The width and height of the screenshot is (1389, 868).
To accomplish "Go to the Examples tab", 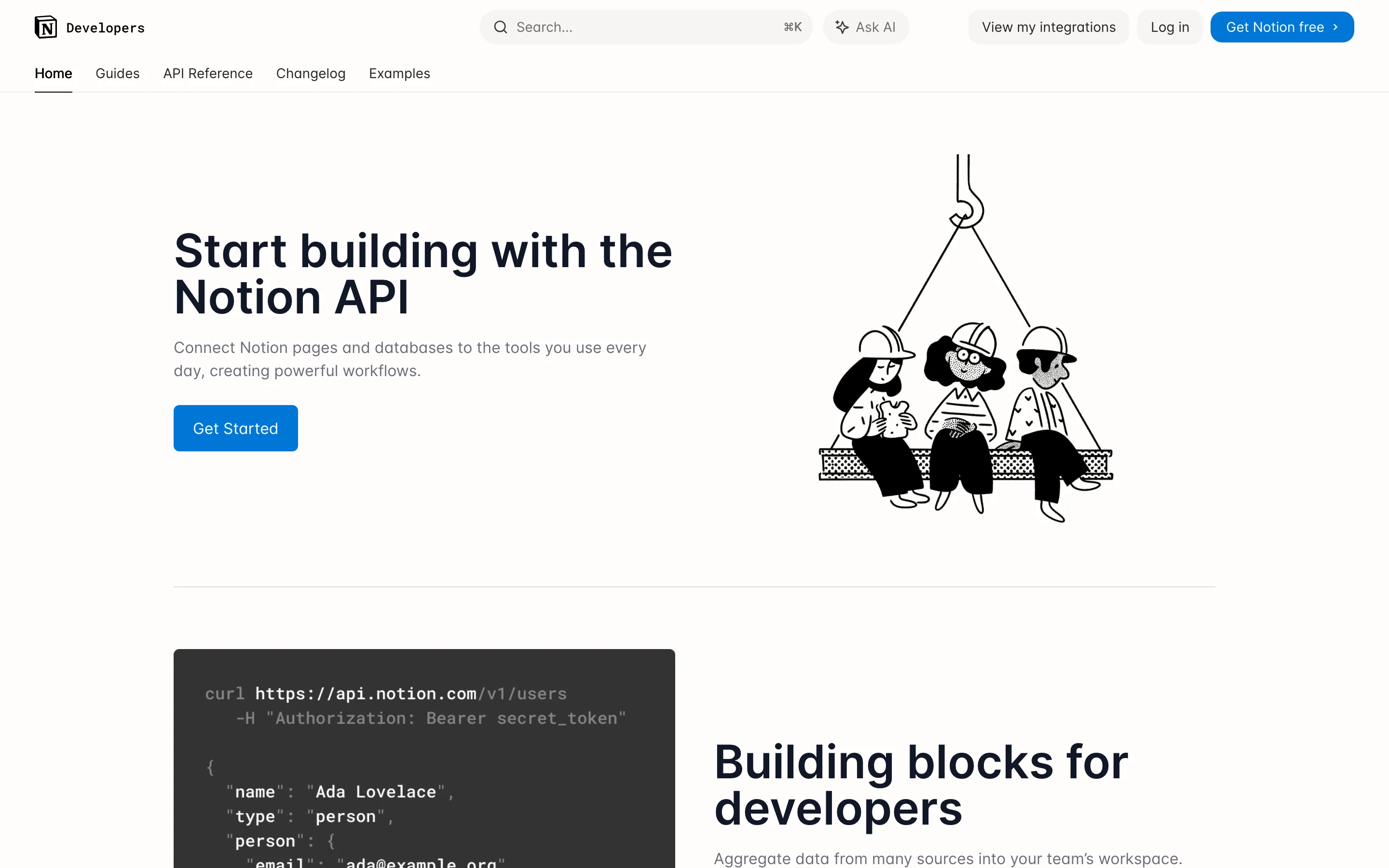I will 399,73.
